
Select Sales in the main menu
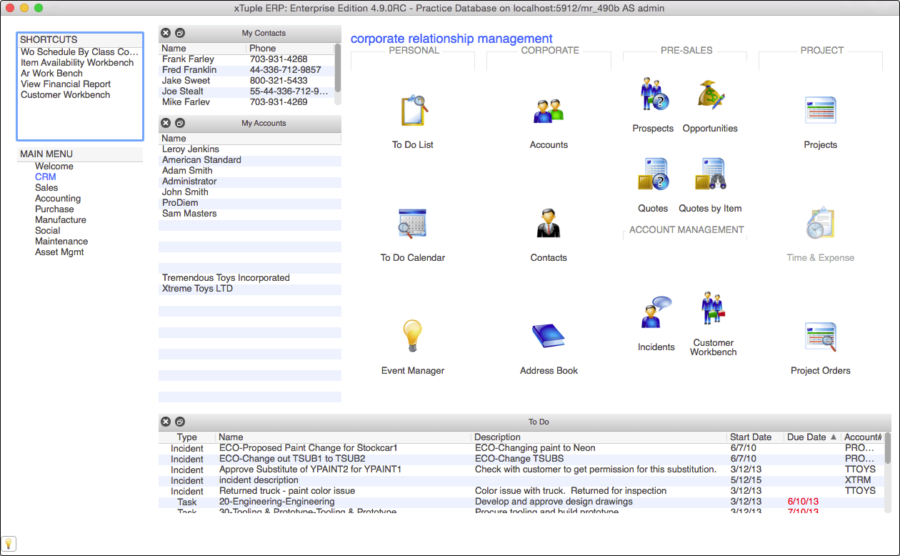coord(46,188)
